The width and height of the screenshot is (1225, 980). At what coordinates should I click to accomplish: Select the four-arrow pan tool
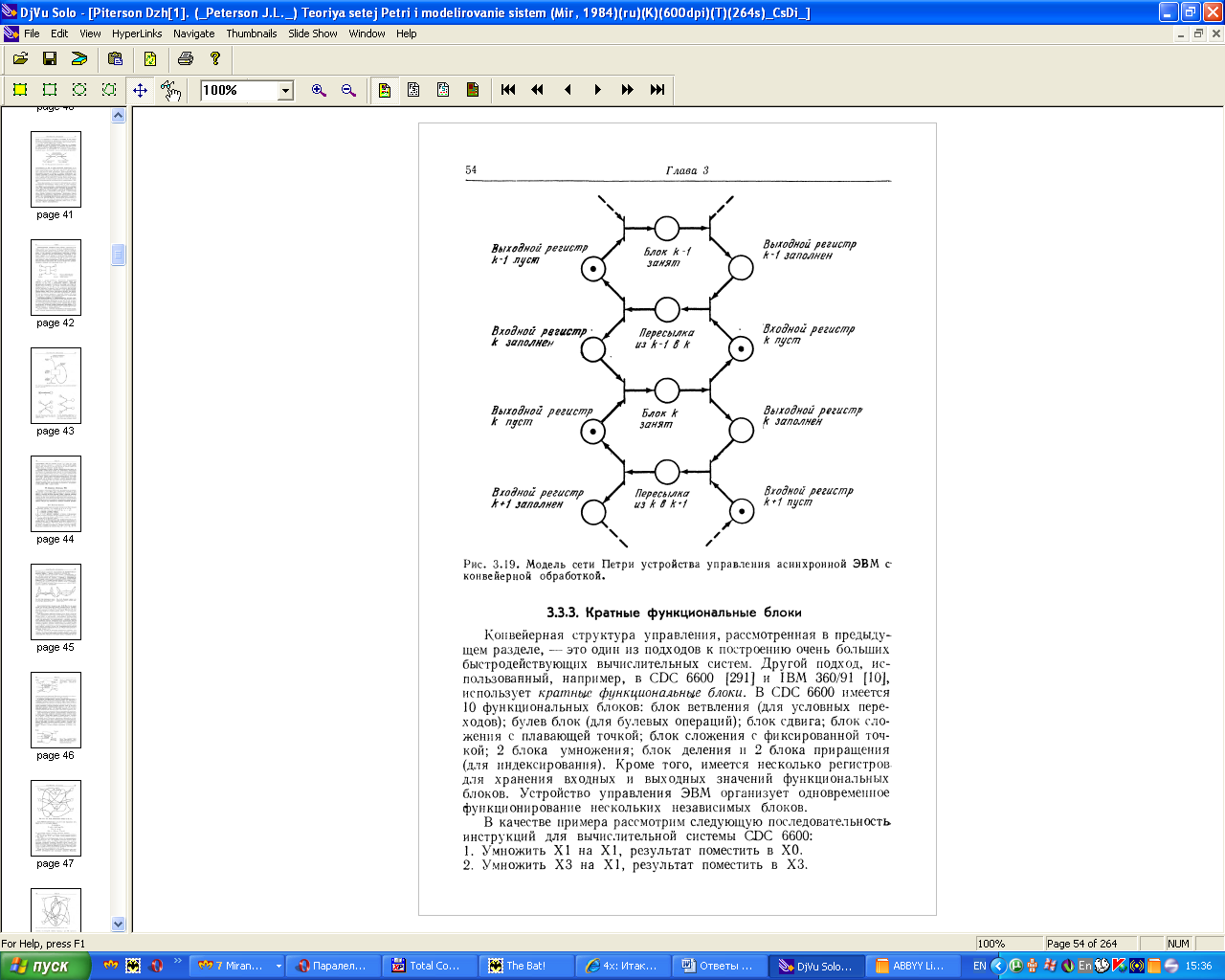point(140,90)
